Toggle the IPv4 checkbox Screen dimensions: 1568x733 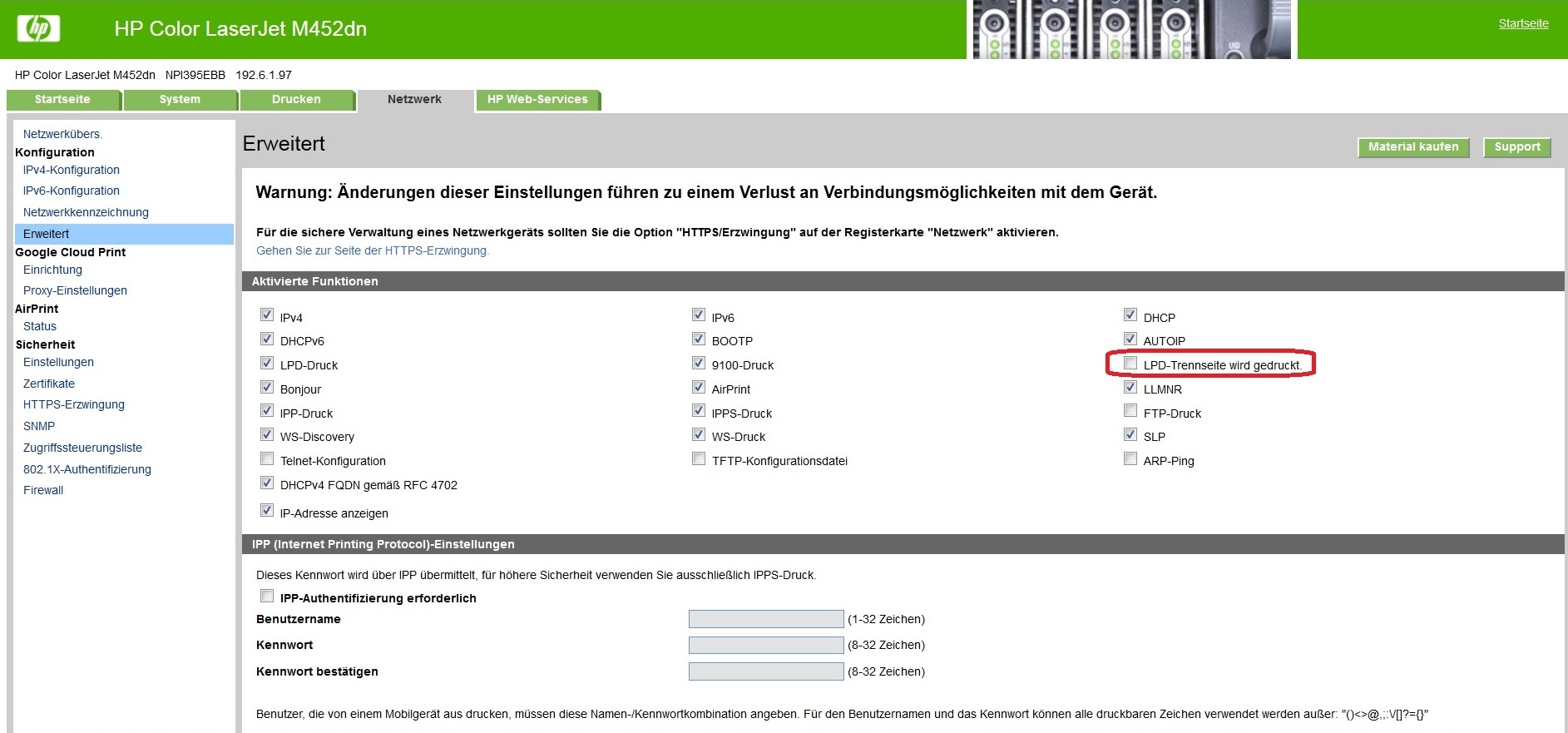coord(267,314)
